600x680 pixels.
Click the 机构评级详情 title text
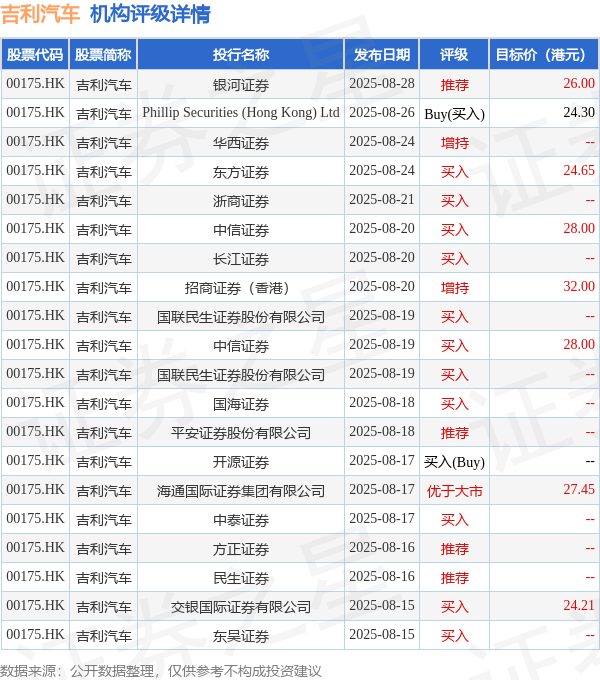150,14
